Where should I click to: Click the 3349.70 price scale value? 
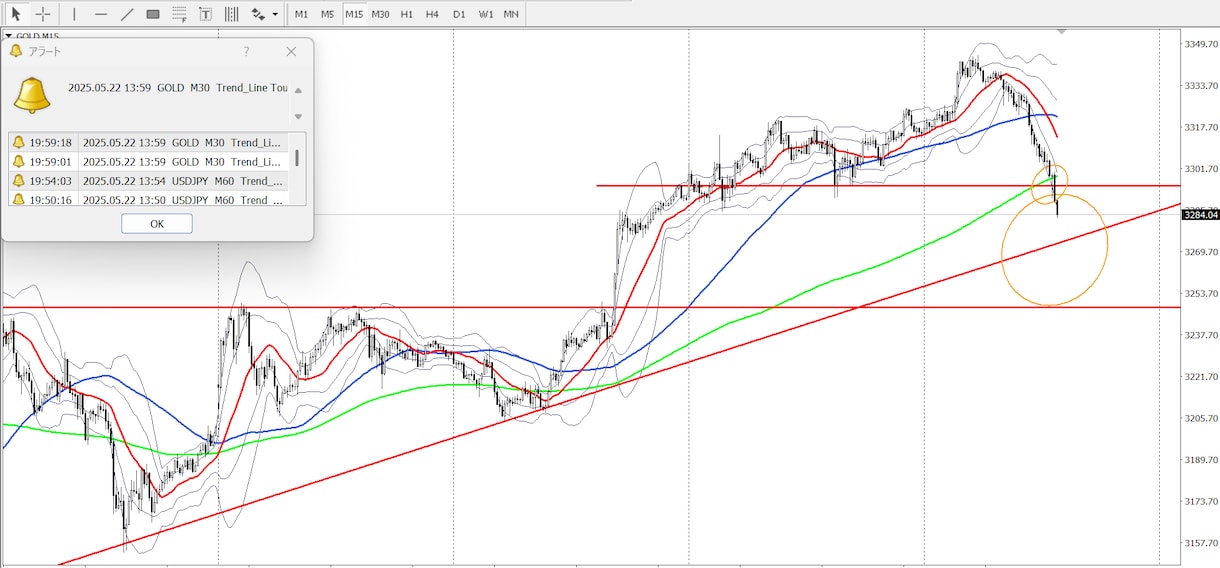tap(1199, 44)
